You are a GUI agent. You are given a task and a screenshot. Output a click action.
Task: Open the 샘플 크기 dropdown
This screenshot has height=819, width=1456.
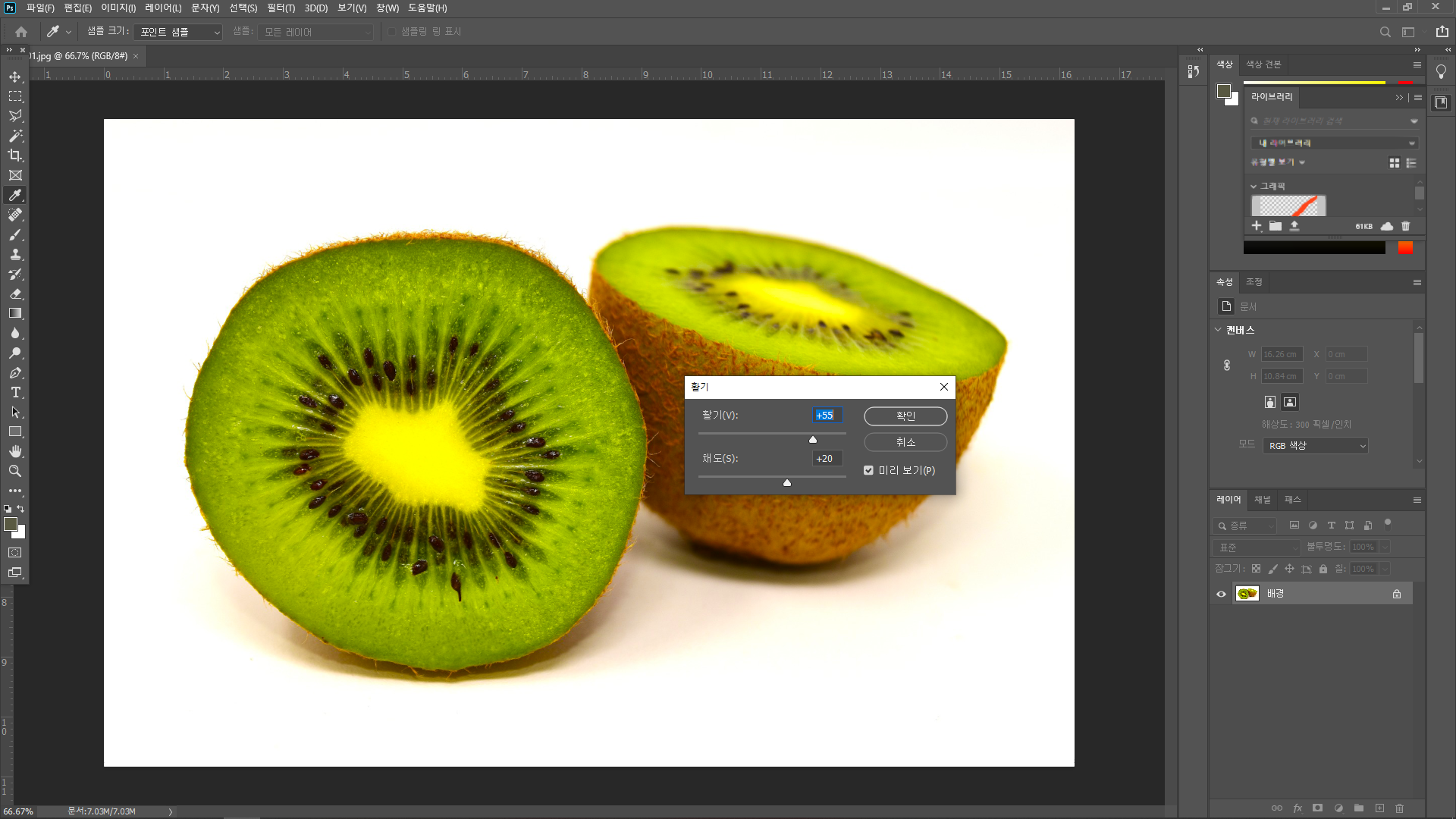(178, 32)
